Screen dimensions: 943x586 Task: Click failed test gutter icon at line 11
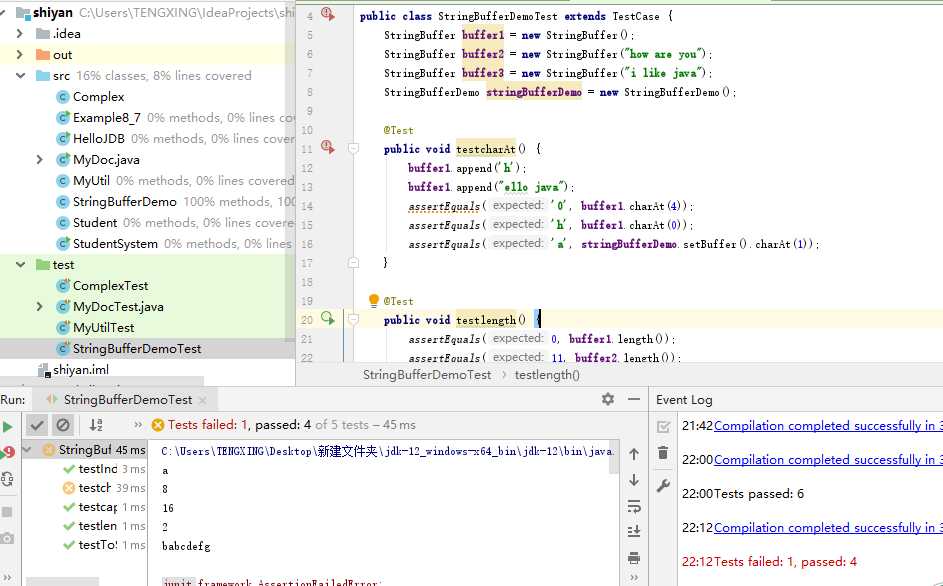[328, 146]
